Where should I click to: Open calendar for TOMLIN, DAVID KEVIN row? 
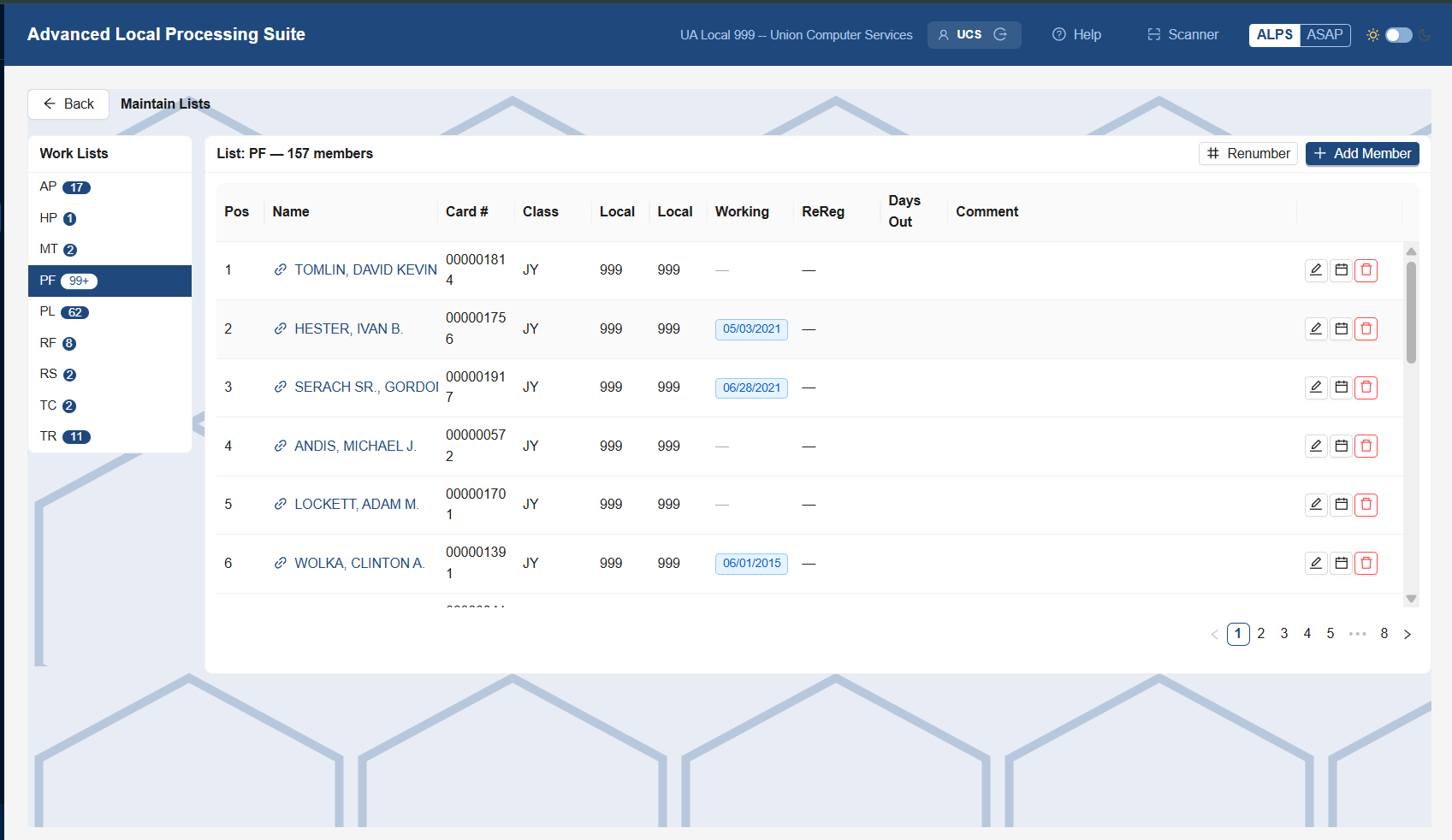(x=1342, y=270)
